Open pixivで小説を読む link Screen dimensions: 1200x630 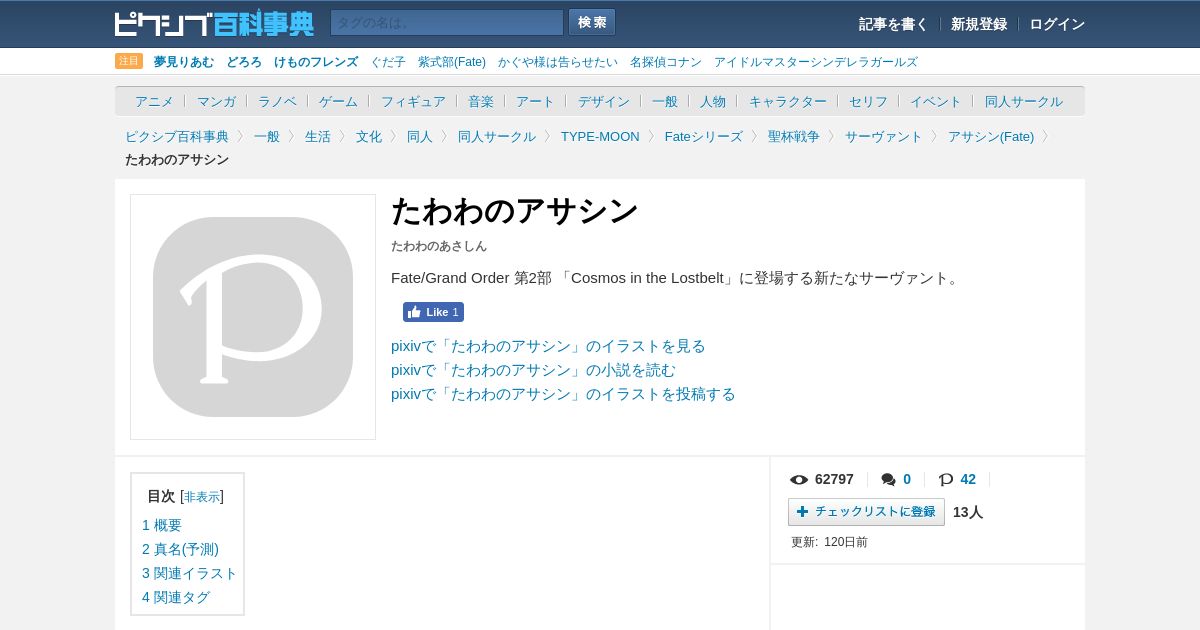[x=533, y=370]
